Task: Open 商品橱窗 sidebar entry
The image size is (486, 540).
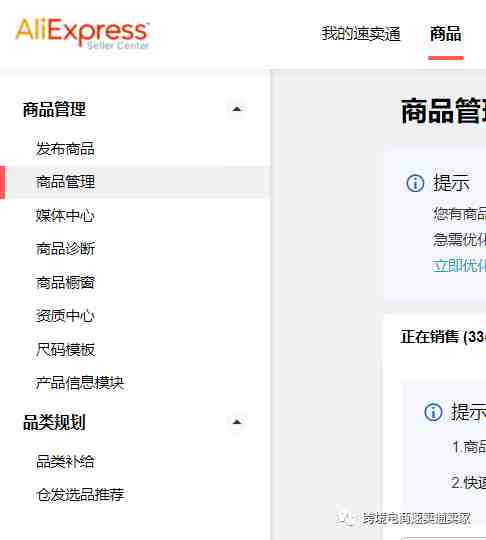Action: [65, 282]
